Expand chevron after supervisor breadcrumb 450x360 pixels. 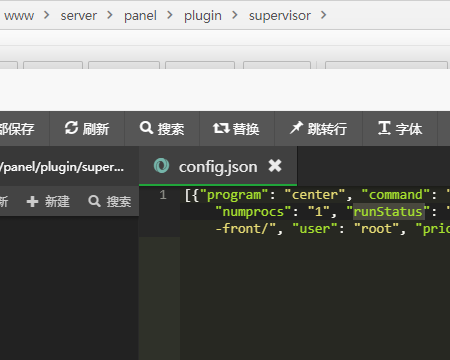[x=324, y=15]
